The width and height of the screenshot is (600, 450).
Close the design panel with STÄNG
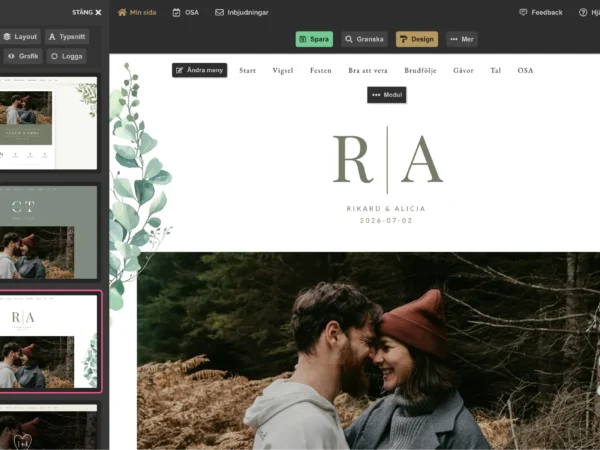pos(87,12)
